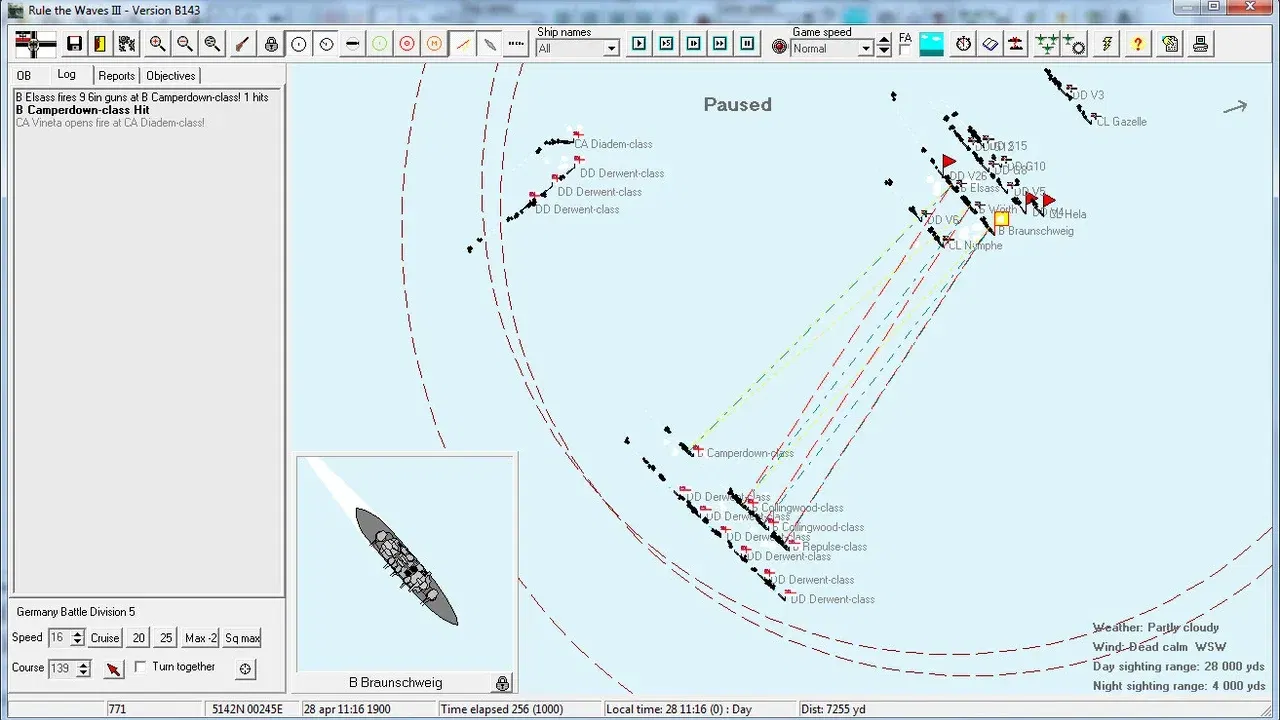Select the lightning bolt toolbar icon
This screenshot has height=720, width=1280.
(1106, 43)
